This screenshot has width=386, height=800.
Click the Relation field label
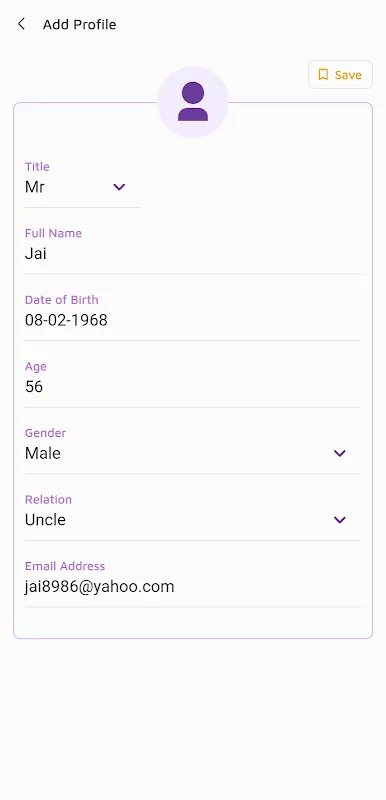48,499
